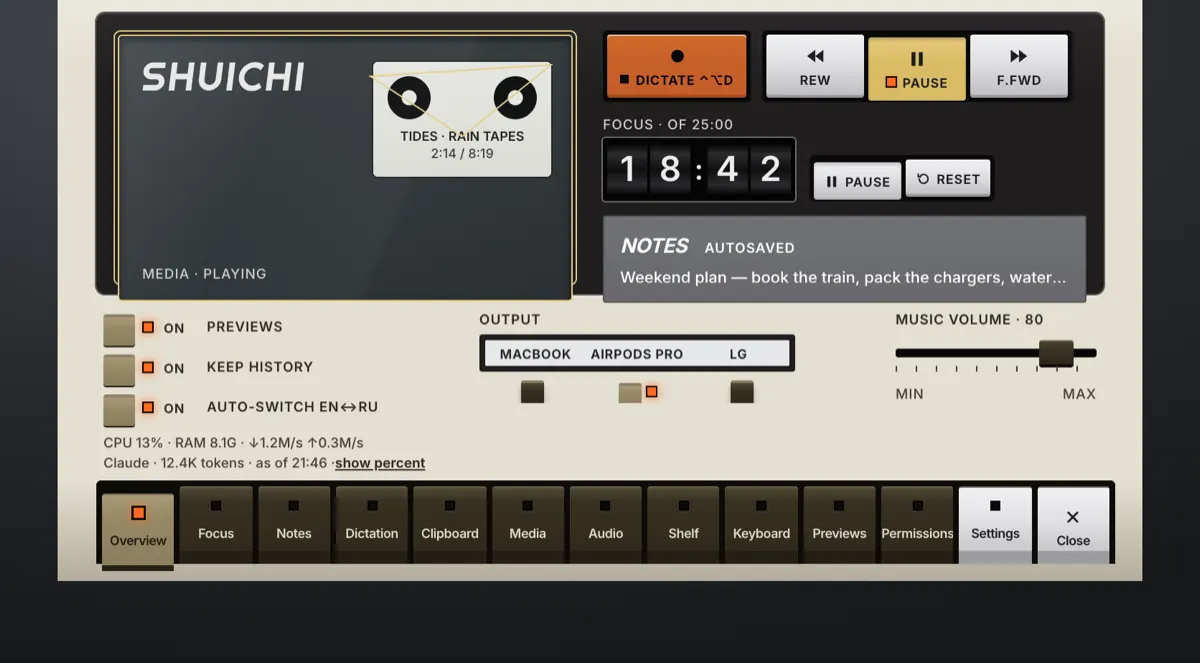Select LG output selector button
The image size is (1200, 663).
coord(741,391)
